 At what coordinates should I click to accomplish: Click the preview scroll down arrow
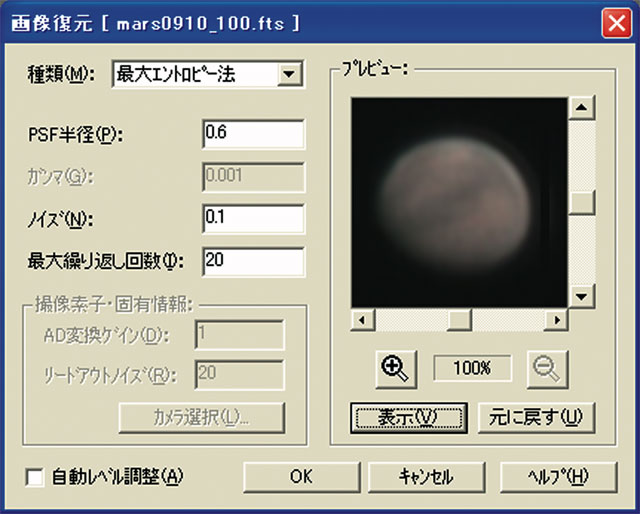tap(580, 298)
